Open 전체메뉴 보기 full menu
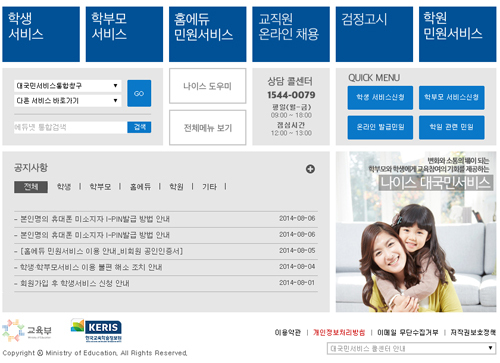This screenshot has width=500, height=363. pyautogui.click(x=208, y=128)
